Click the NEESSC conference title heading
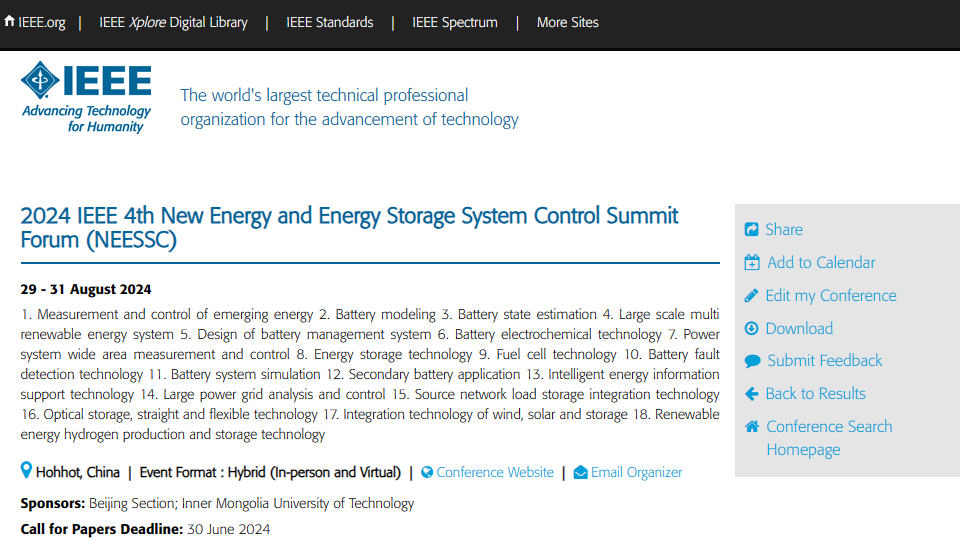 pos(349,228)
